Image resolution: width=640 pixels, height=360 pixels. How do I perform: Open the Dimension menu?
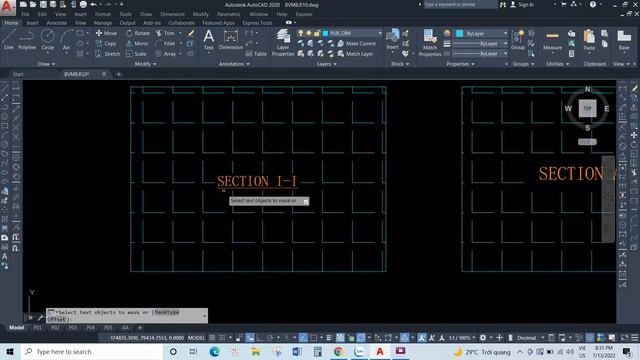[x=172, y=14]
